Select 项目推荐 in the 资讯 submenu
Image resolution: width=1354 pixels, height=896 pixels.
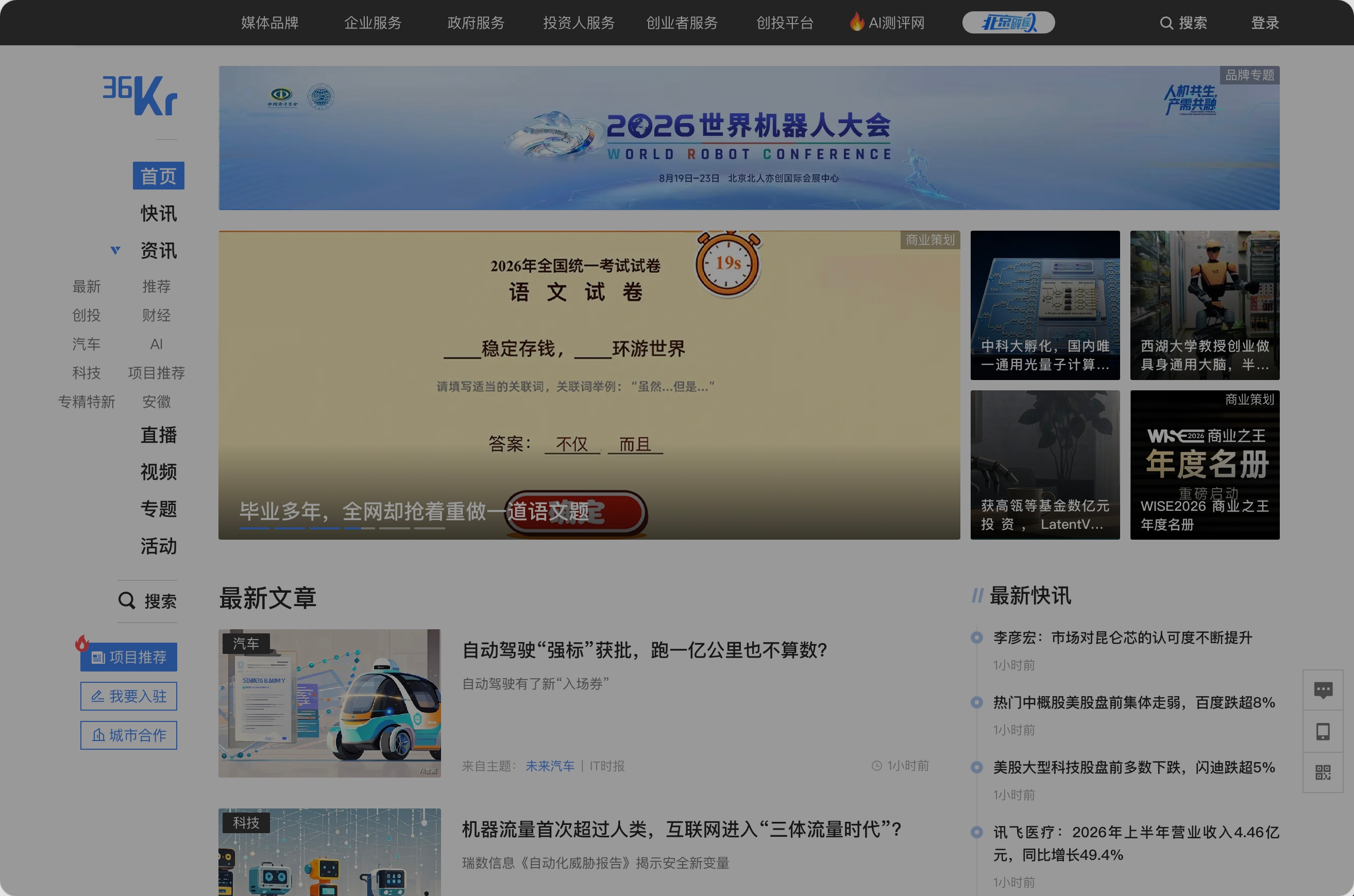156,373
